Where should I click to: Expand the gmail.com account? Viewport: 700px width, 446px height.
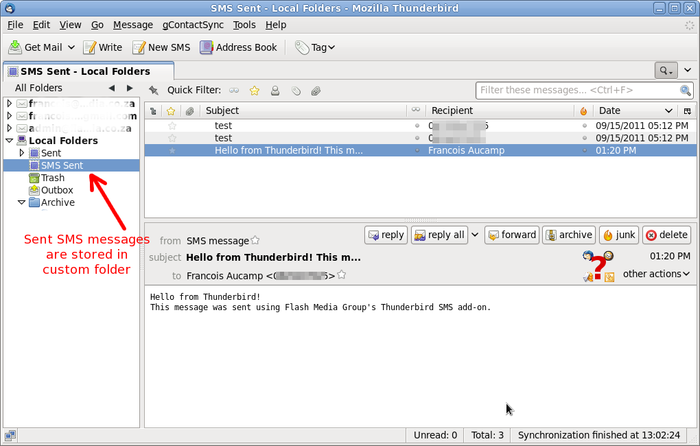click(x=9, y=116)
